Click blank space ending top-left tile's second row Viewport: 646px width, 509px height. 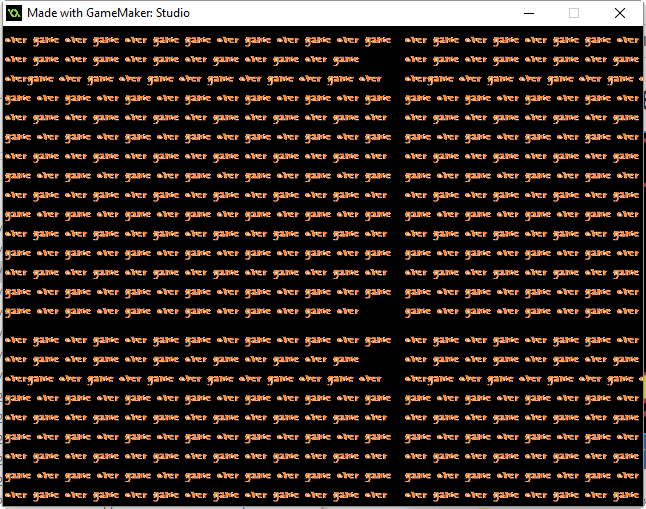(x=378, y=60)
